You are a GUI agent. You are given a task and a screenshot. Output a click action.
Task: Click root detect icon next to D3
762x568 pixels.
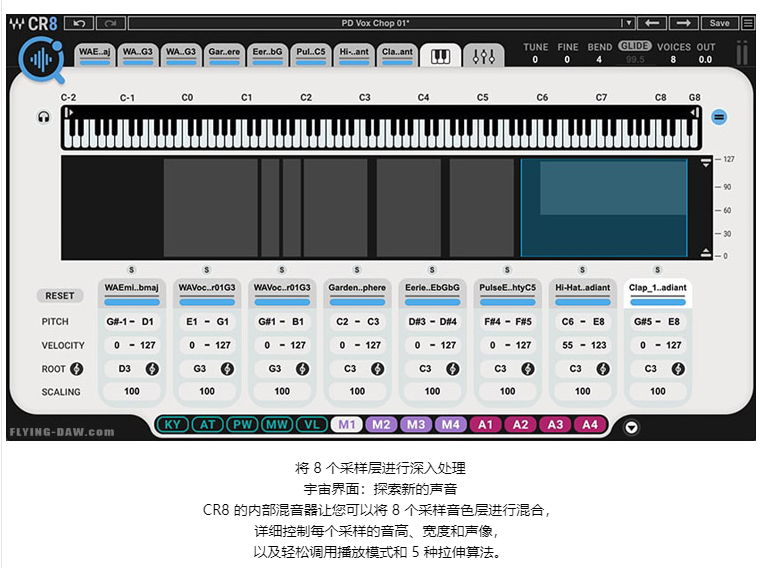[x=152, y=369]
